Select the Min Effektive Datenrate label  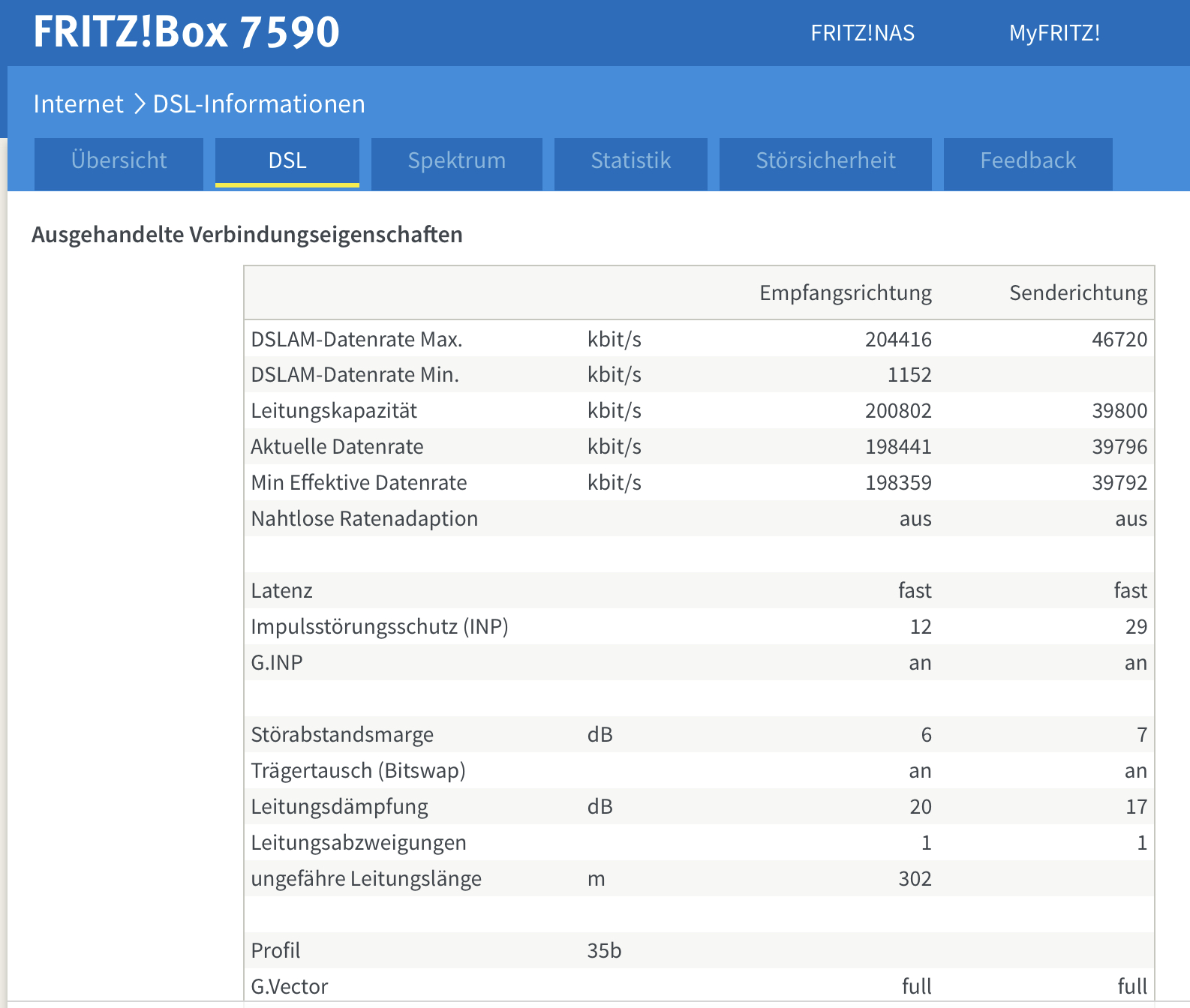pos(359,482)
